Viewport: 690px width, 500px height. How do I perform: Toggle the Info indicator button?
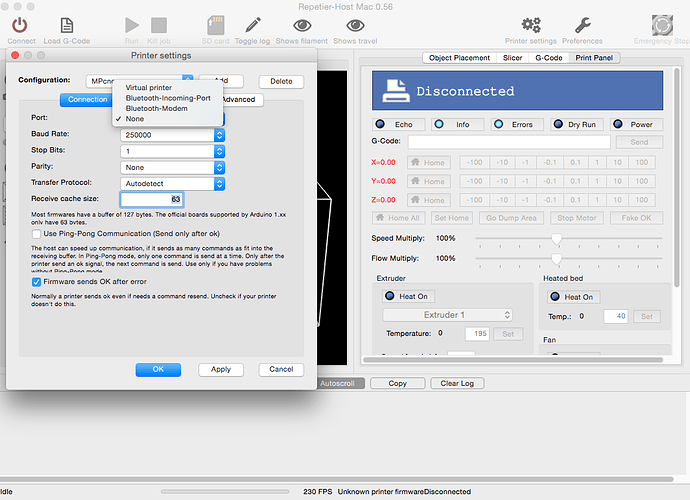point(458,125)
